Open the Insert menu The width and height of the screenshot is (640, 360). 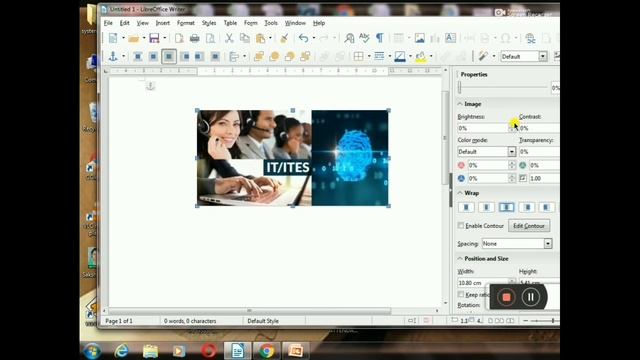click(x=162, y=23)
